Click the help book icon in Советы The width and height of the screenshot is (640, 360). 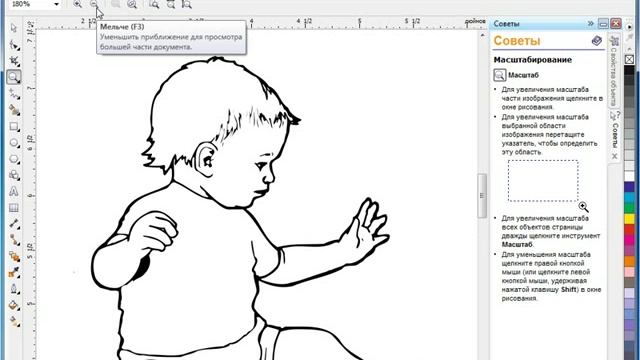pos(596,41)
